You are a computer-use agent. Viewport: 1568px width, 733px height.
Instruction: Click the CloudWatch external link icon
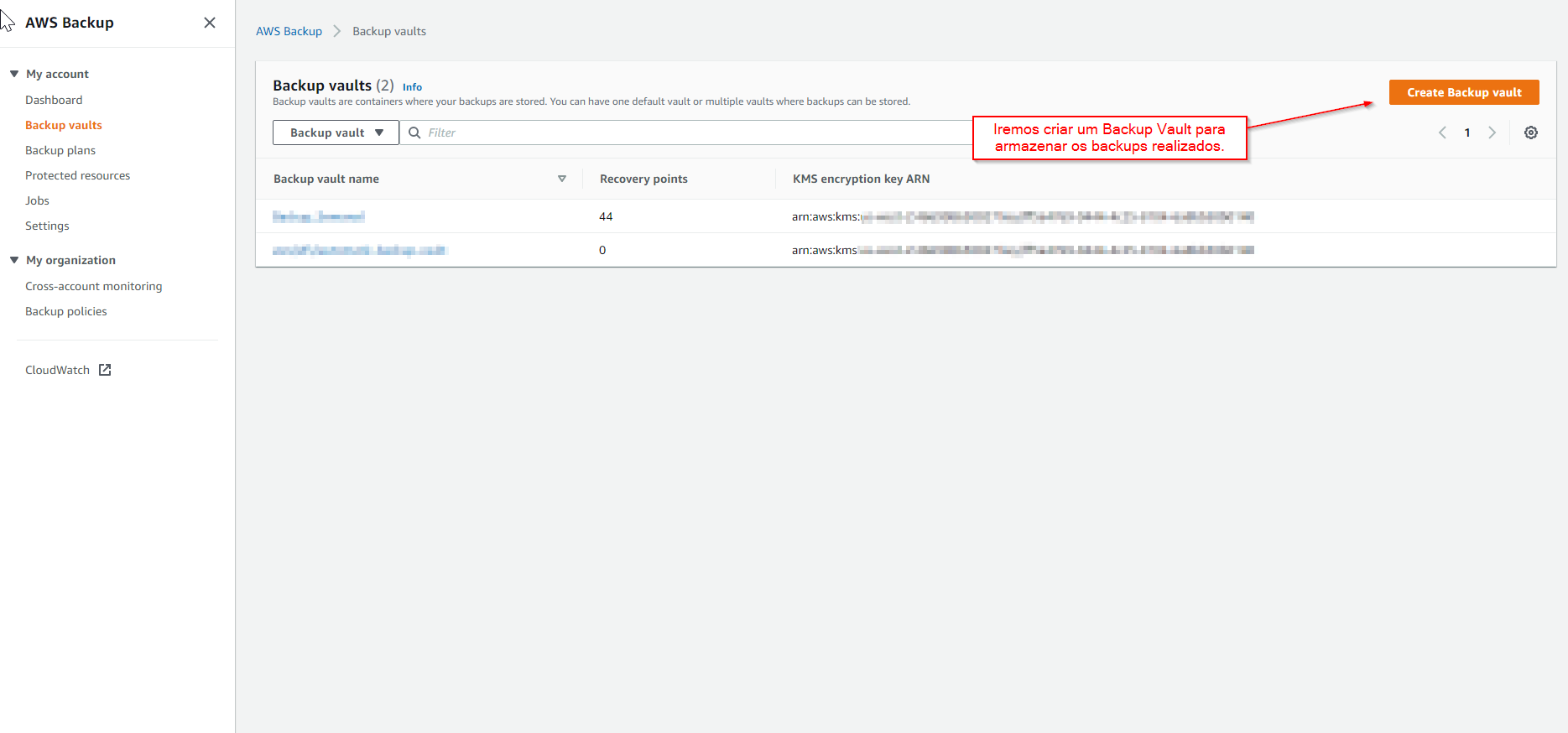click(105, 370)
